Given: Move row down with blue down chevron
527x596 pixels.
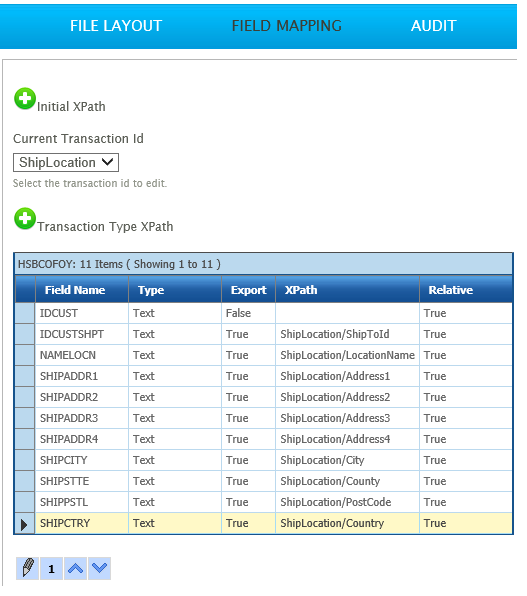Looking at the screenshot, I should pyautogui.click(x=99, y=568).
